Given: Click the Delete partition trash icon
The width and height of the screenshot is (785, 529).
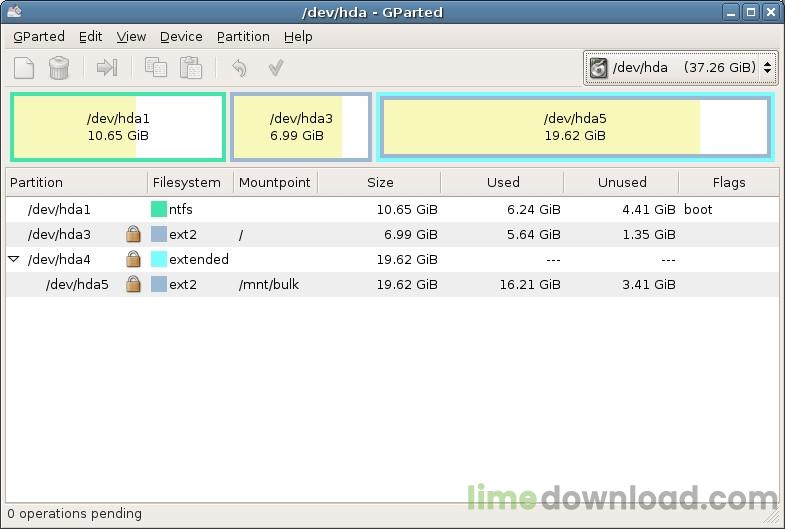Looking at the screenshot, I should pyautogui.click(x=59, y=68).
